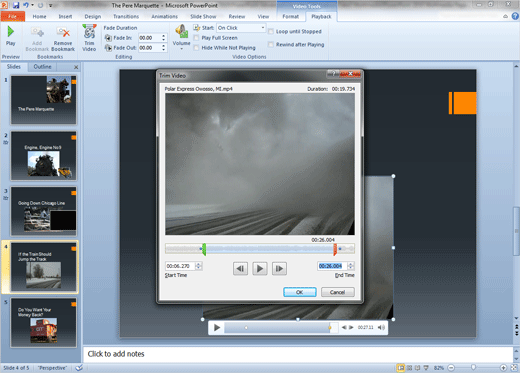Click the green start trim marker
Image resolution: width=520 pixels, height=373 pixels.
coord(204,249)
